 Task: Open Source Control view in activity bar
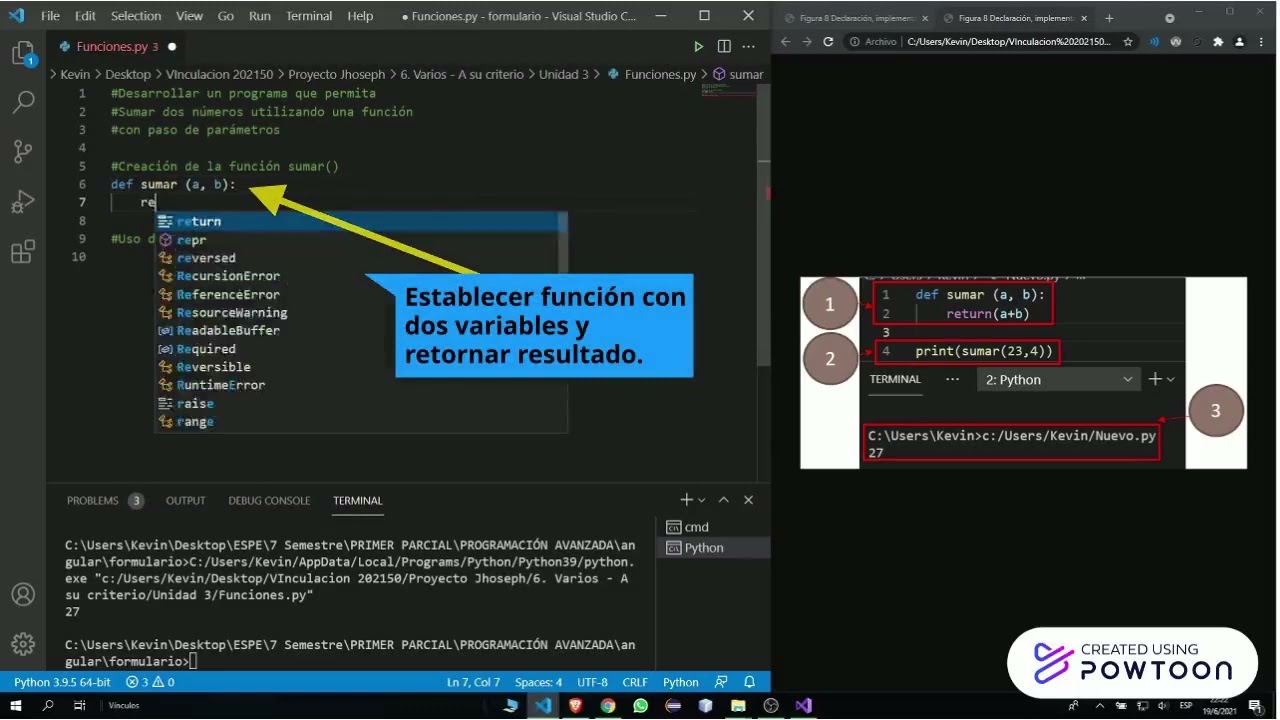[23, 152]
